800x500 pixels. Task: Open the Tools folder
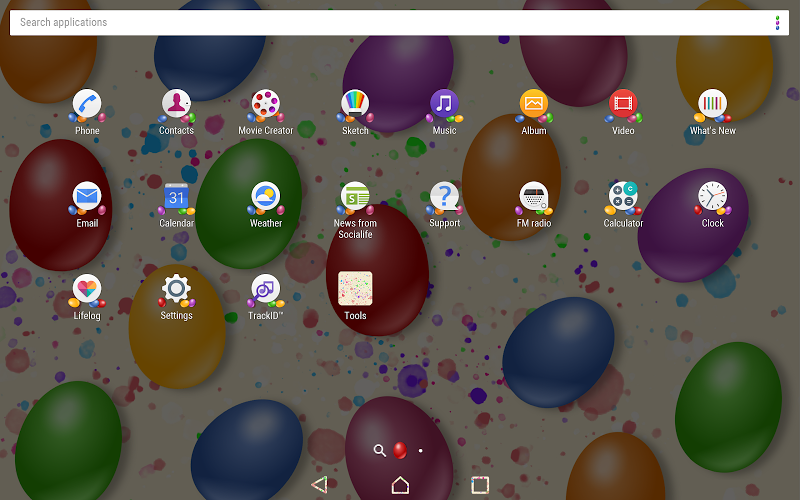(x=355, y=290)
